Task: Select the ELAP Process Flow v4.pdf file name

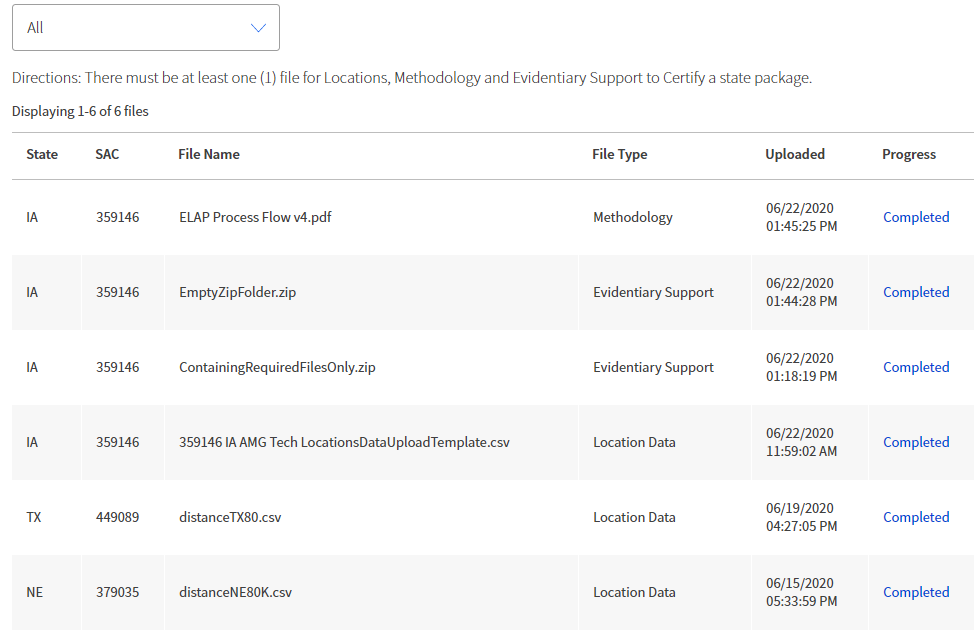Action: 255,217
